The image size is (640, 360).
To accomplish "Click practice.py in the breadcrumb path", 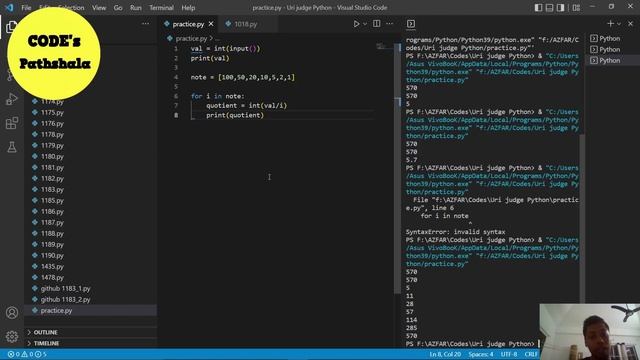I will 191,39.
